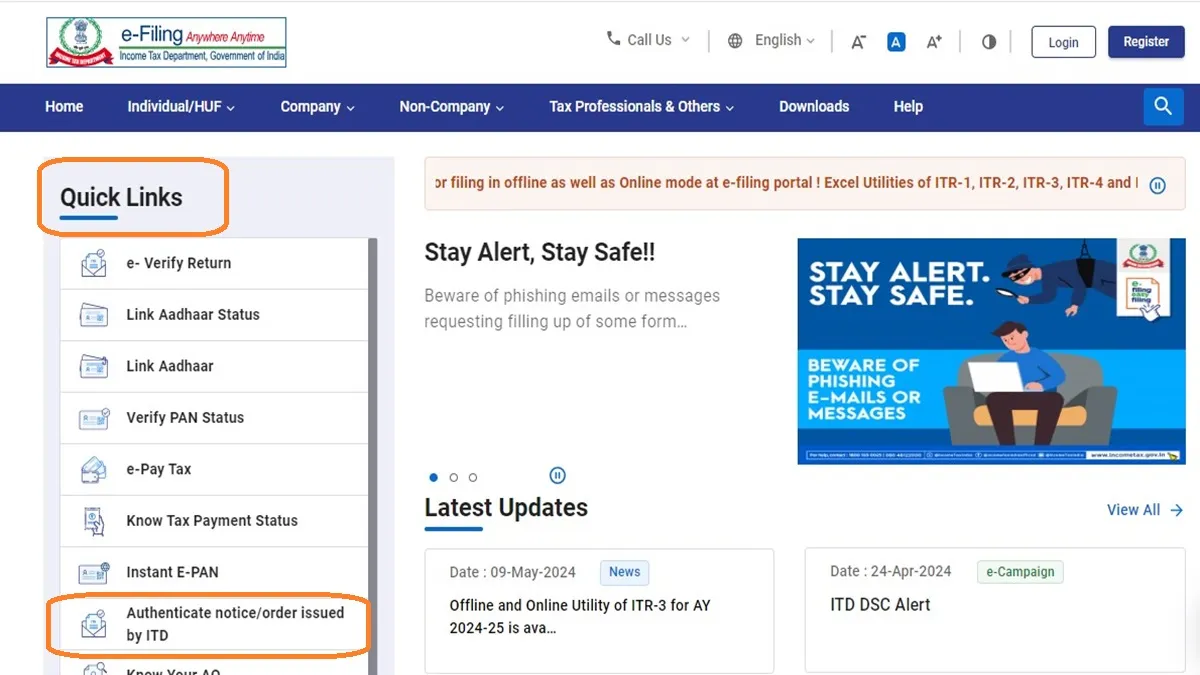Increase the page font size

pos(934,42)
